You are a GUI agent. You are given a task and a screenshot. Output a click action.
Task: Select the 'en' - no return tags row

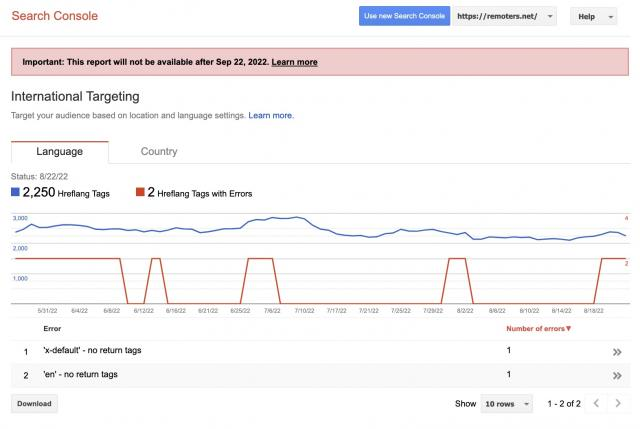click(320, 375)
